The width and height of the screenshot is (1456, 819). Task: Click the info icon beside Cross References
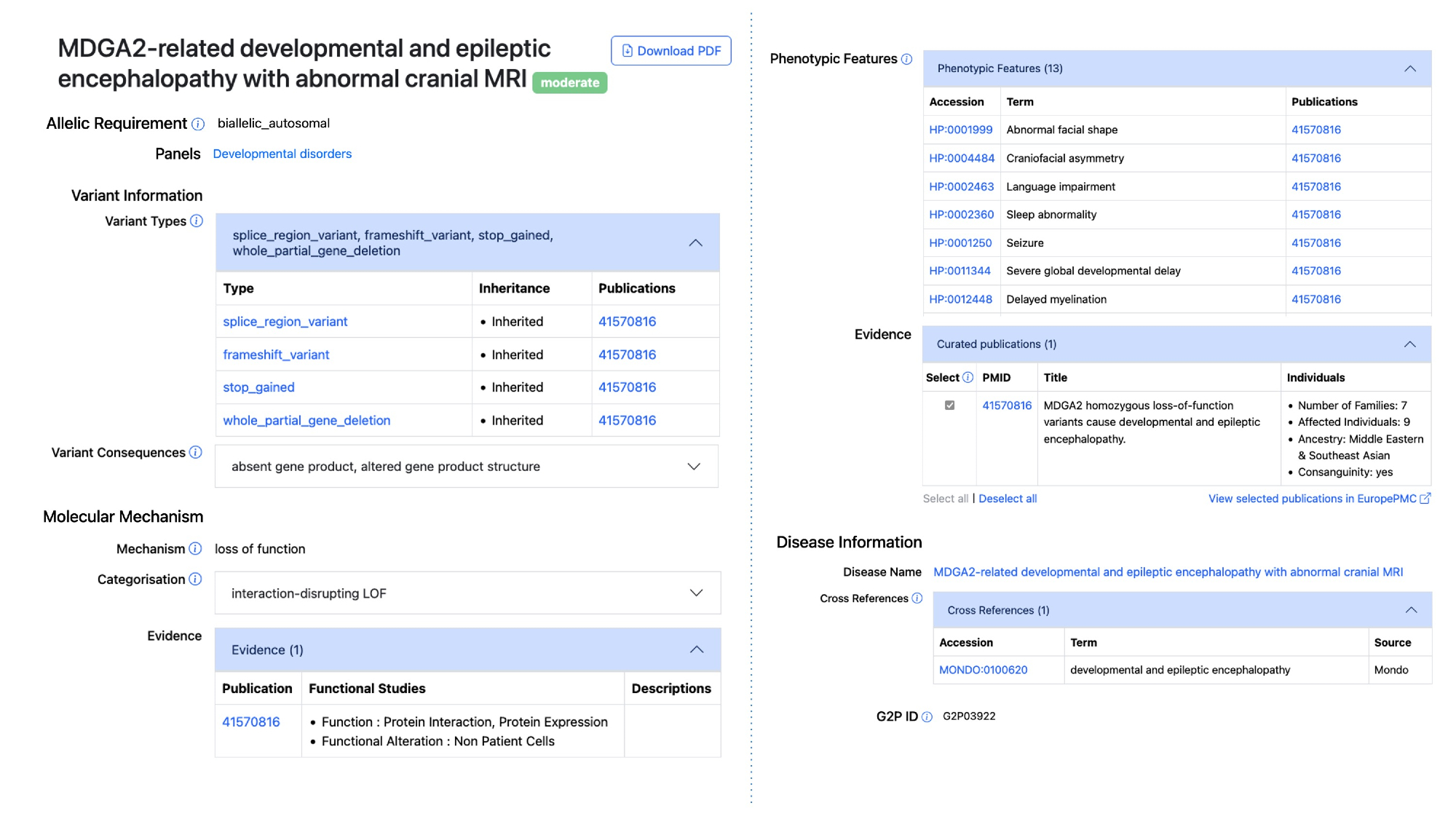[917, 598]
